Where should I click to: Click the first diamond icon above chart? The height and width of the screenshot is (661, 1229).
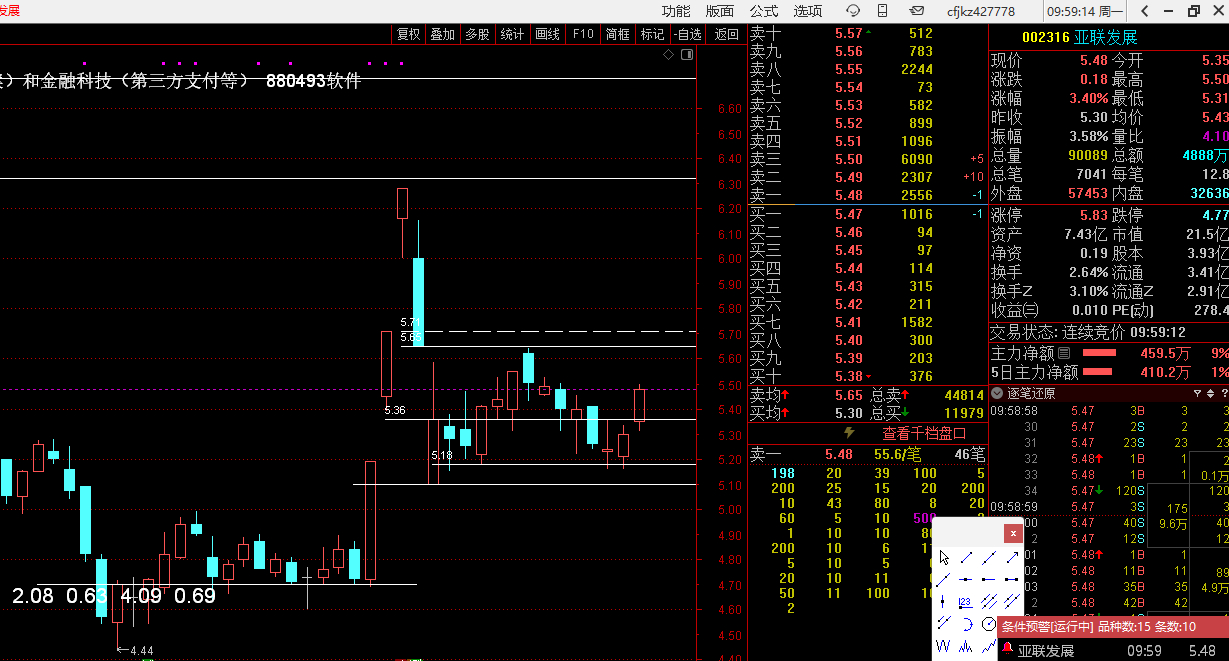pos(667,55)
